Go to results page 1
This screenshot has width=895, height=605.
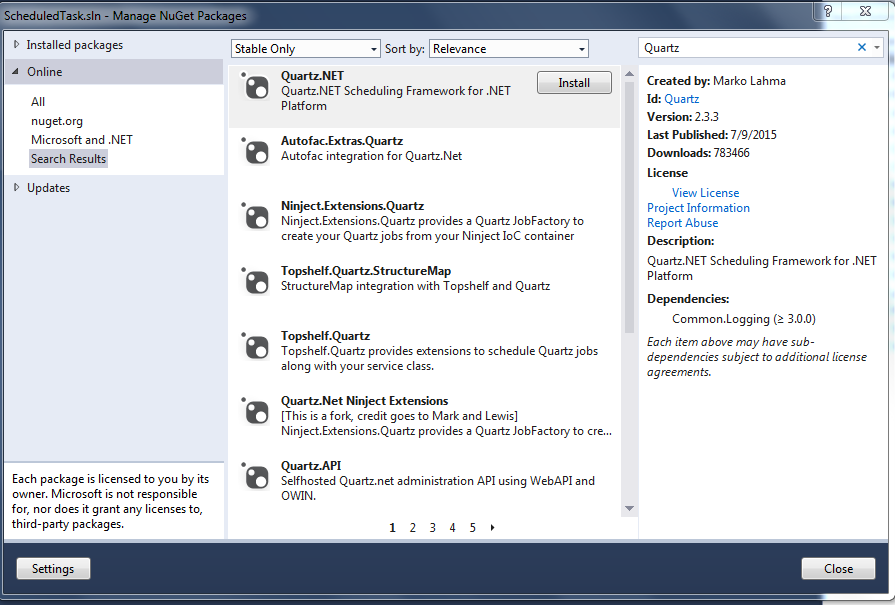pyautogui.click(x=392, y=528)
